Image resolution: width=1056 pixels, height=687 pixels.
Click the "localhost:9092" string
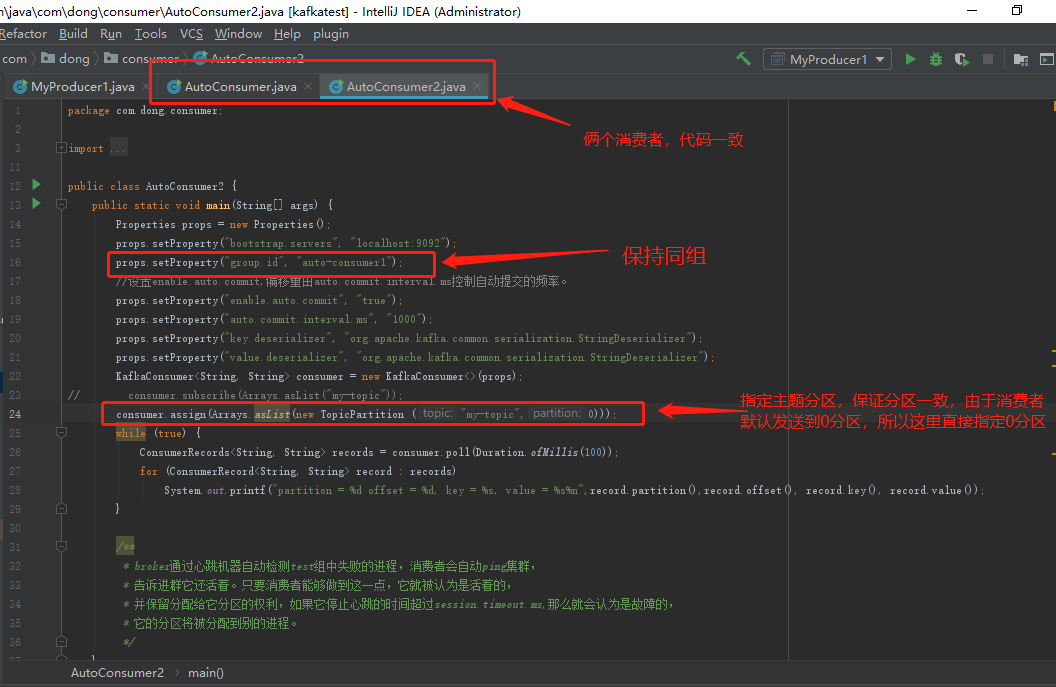click(400, 244)
